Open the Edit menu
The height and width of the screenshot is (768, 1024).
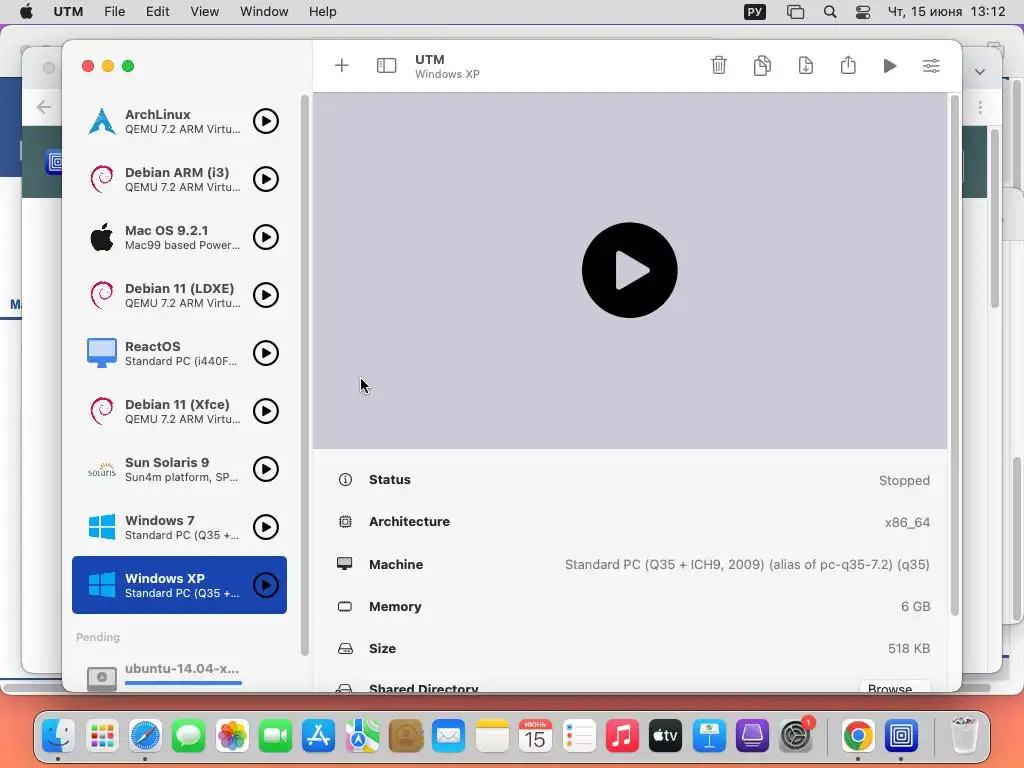coord(157,12)
